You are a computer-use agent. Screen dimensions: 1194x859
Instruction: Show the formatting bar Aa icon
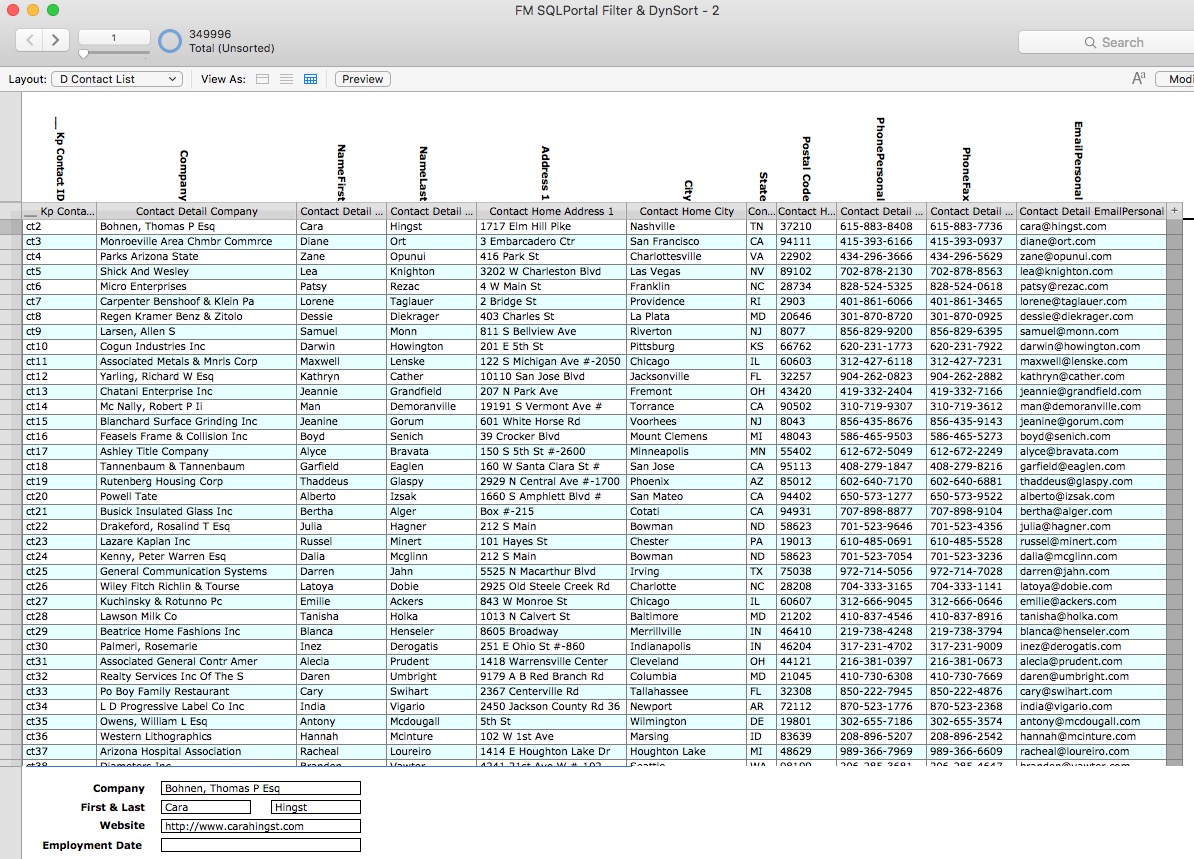[x=1138, y=79]
